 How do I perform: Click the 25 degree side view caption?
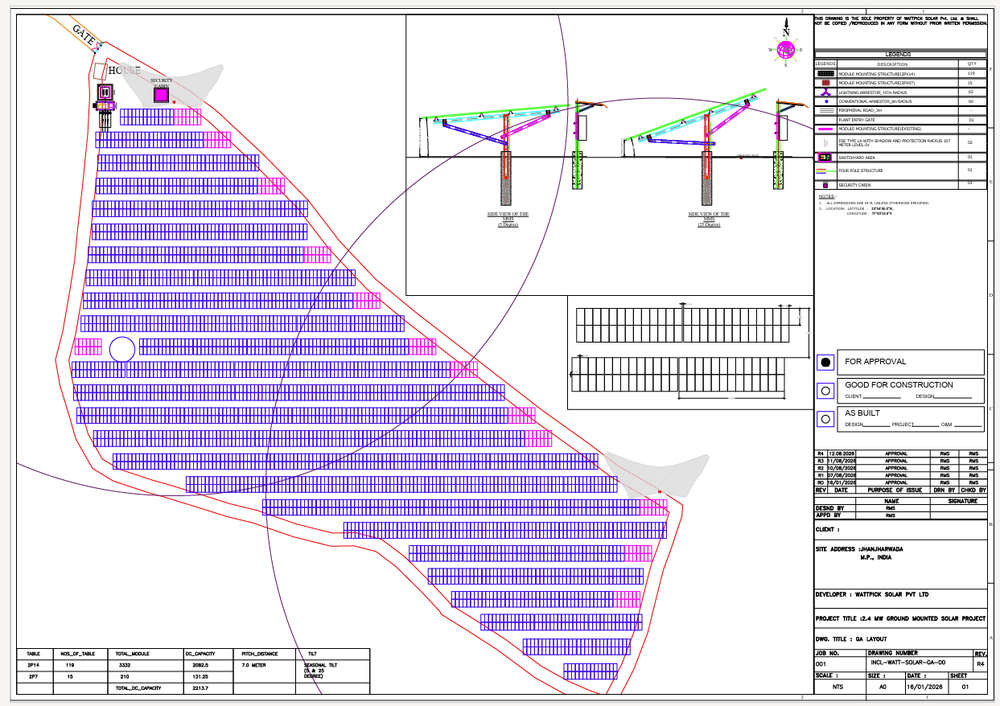(709, 219)
